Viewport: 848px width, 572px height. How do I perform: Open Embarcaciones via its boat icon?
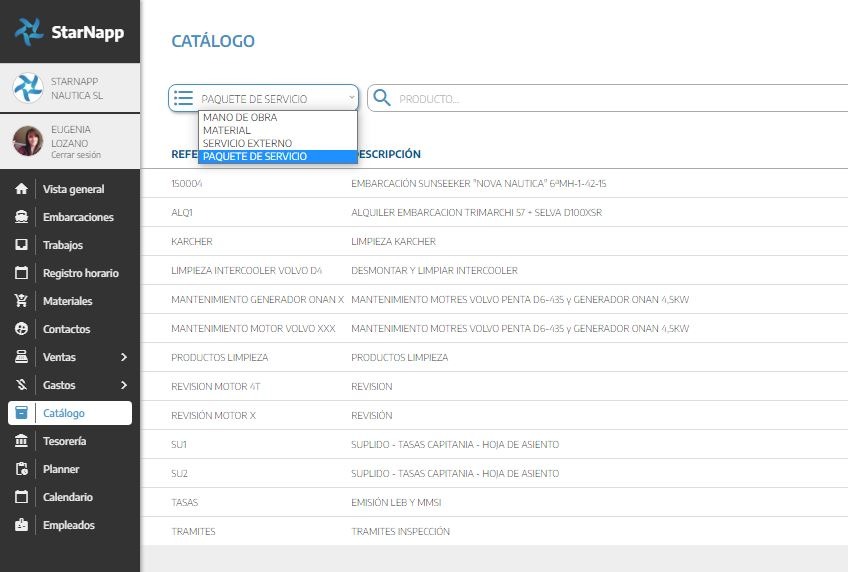tap(21, 217)
